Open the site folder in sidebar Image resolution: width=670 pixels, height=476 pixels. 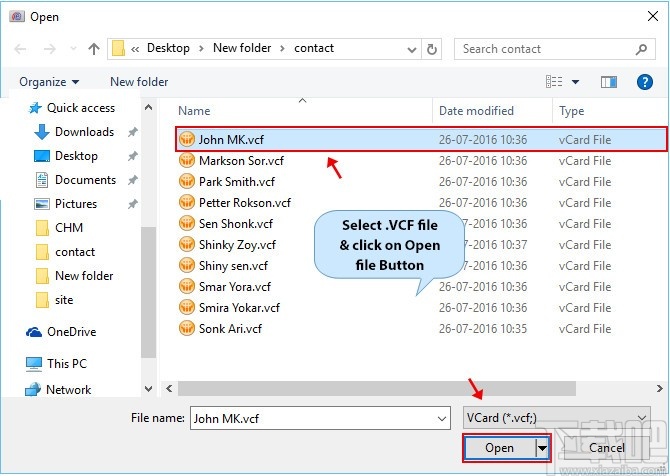pos(55,300)
